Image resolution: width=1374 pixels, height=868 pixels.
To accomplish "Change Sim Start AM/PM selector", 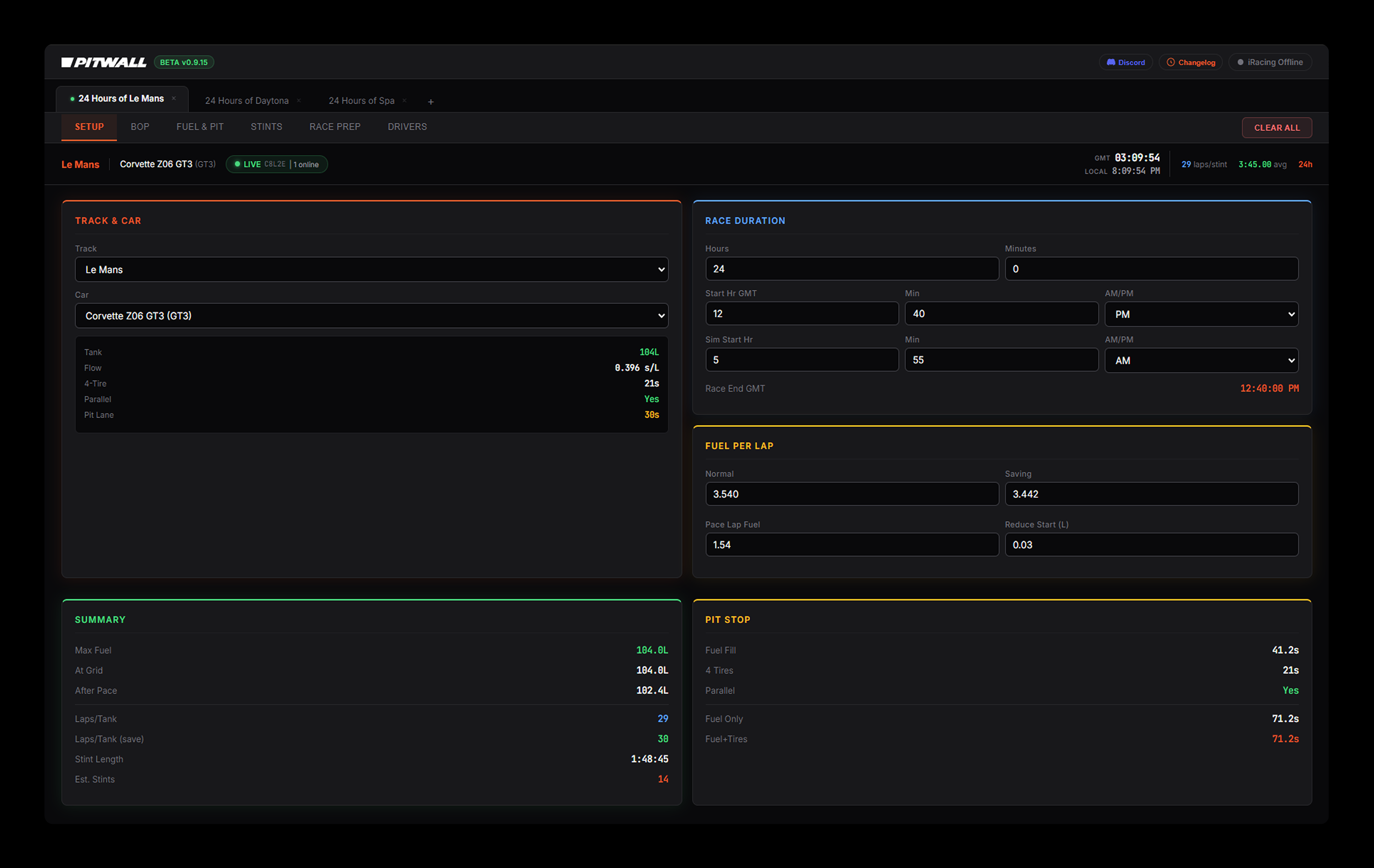I will point(1201,361).
